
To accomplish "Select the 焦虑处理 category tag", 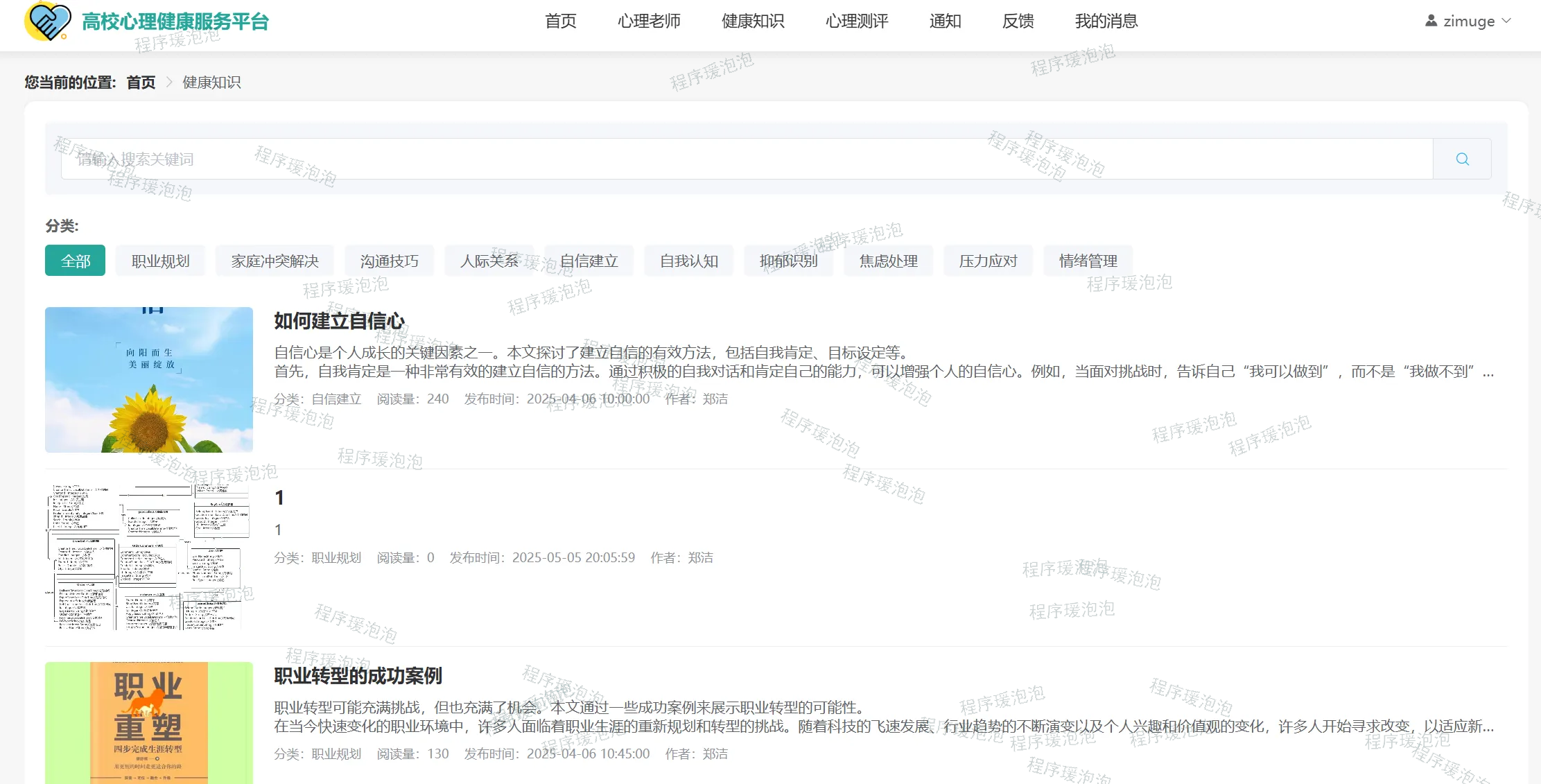I will click(x=888, y=261).
